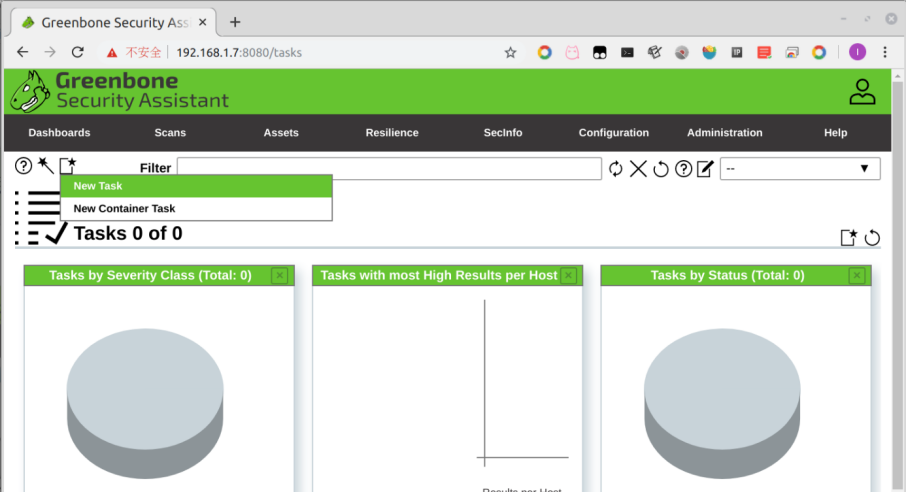The image size is (907, 493).
Task: Click the new task star-page icon
Action: tap(68, 167)
